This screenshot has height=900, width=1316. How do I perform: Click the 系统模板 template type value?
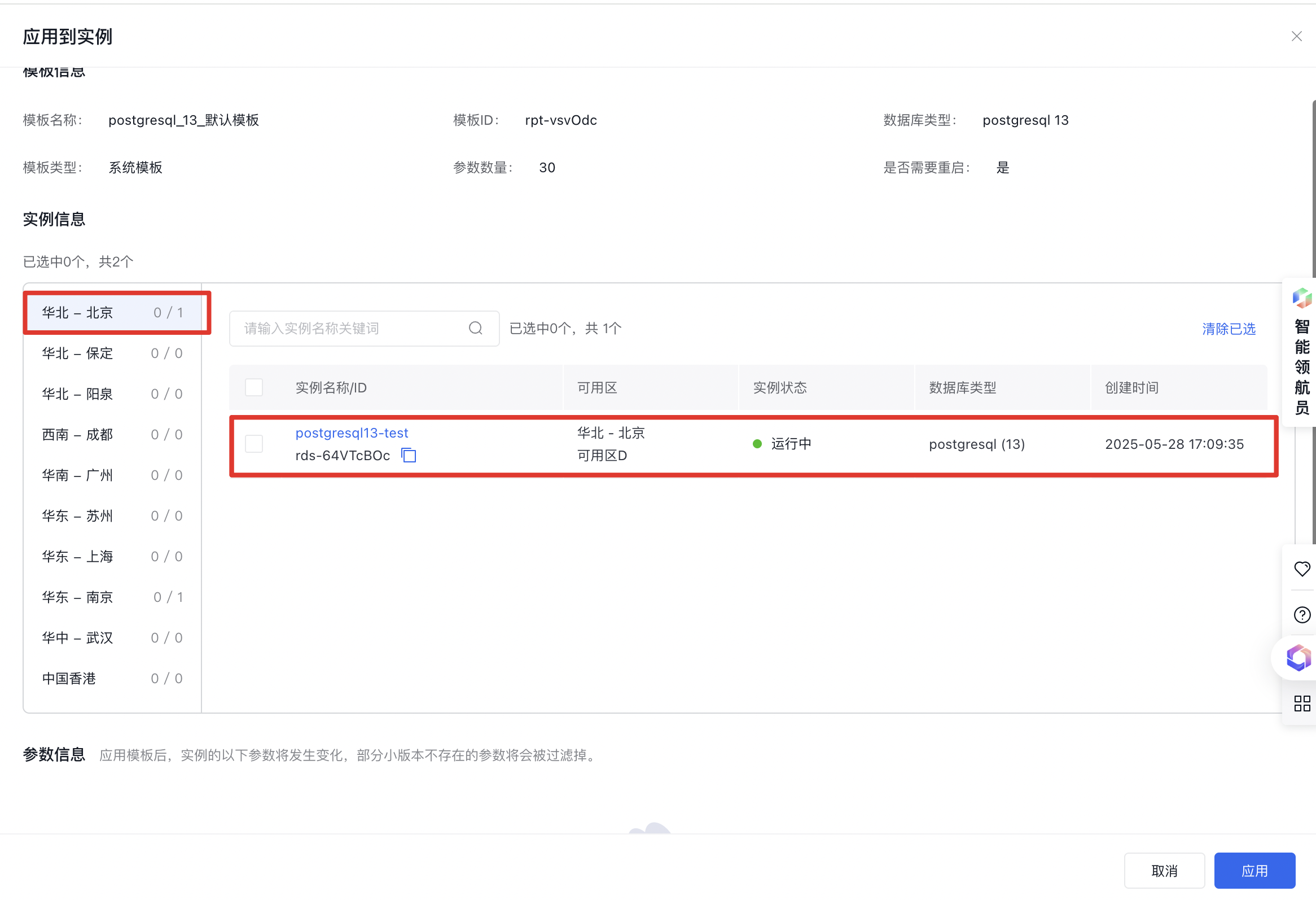pos(135,168)
